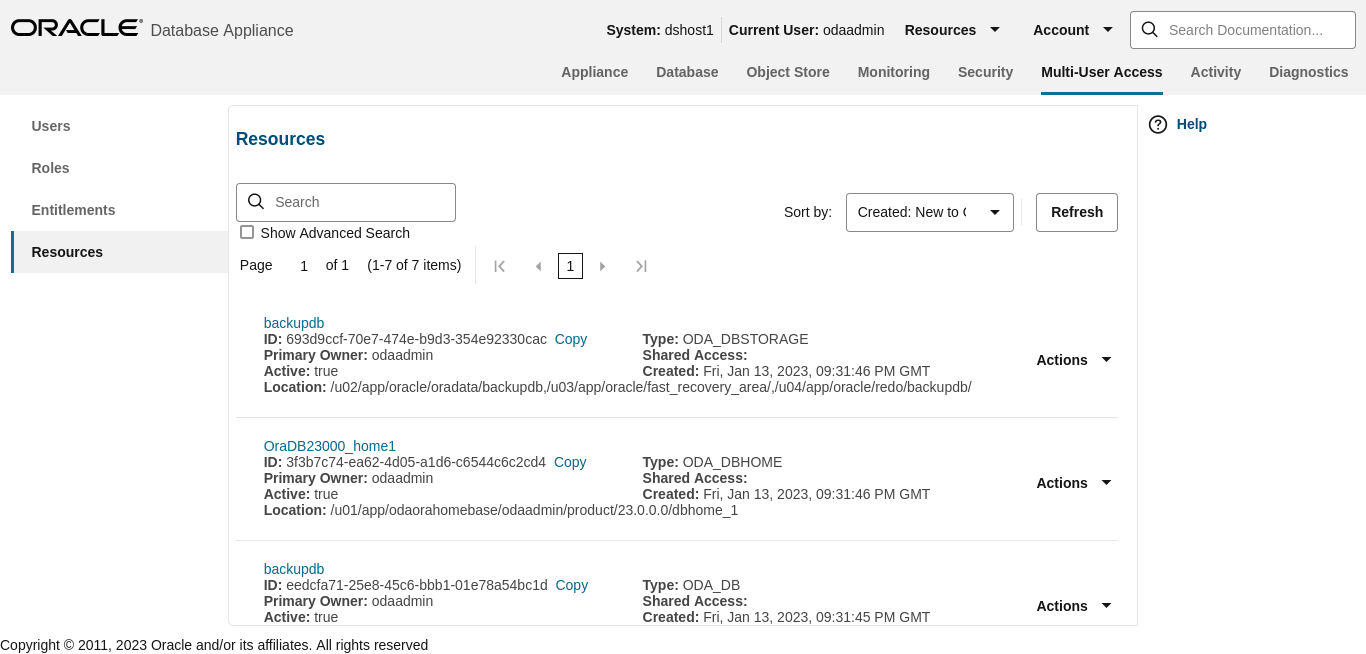The height and width of the screenshot is (654, 1366).
Task: Click the Refresh button
Action: [x=1076, y=212]
